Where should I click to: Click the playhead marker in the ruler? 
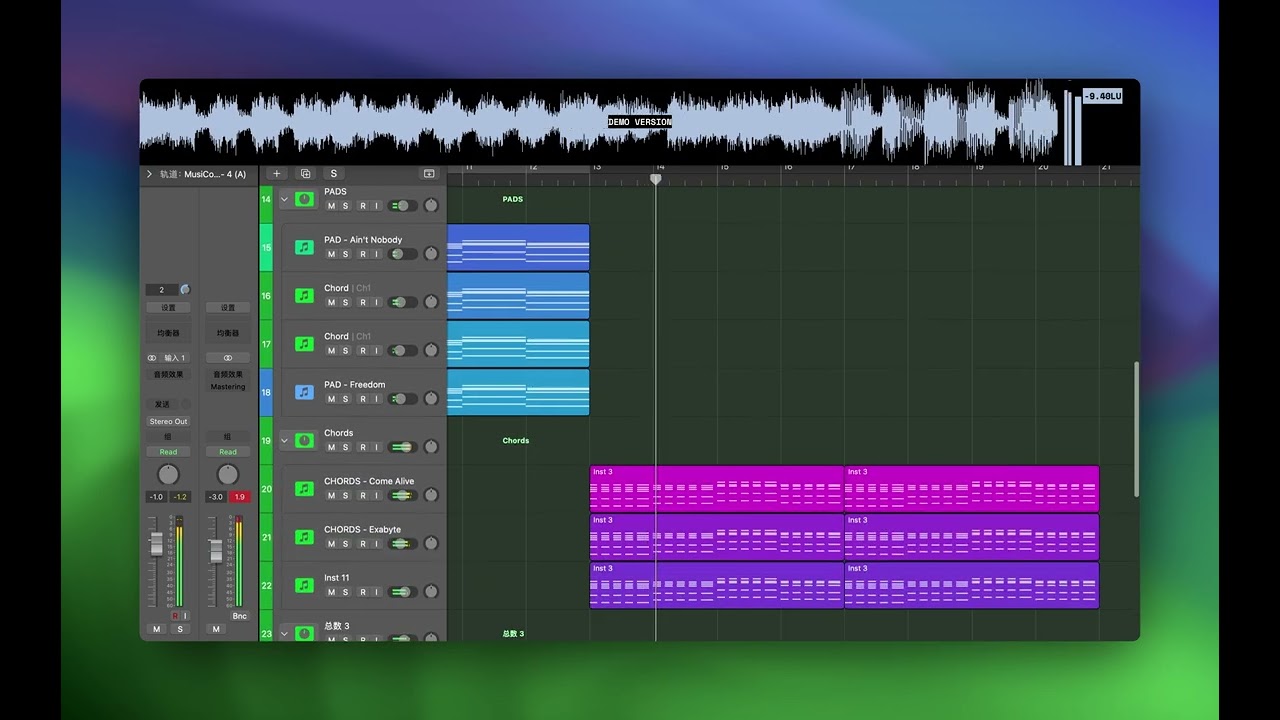click(656, 179)
